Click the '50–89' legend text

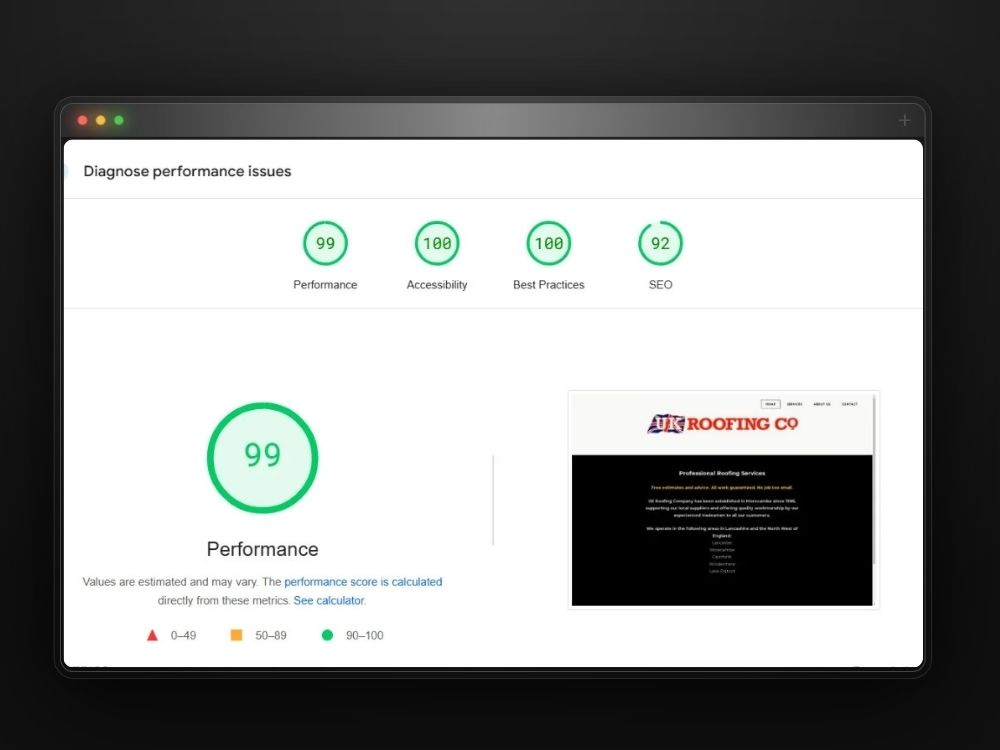(x=271, y=635)
